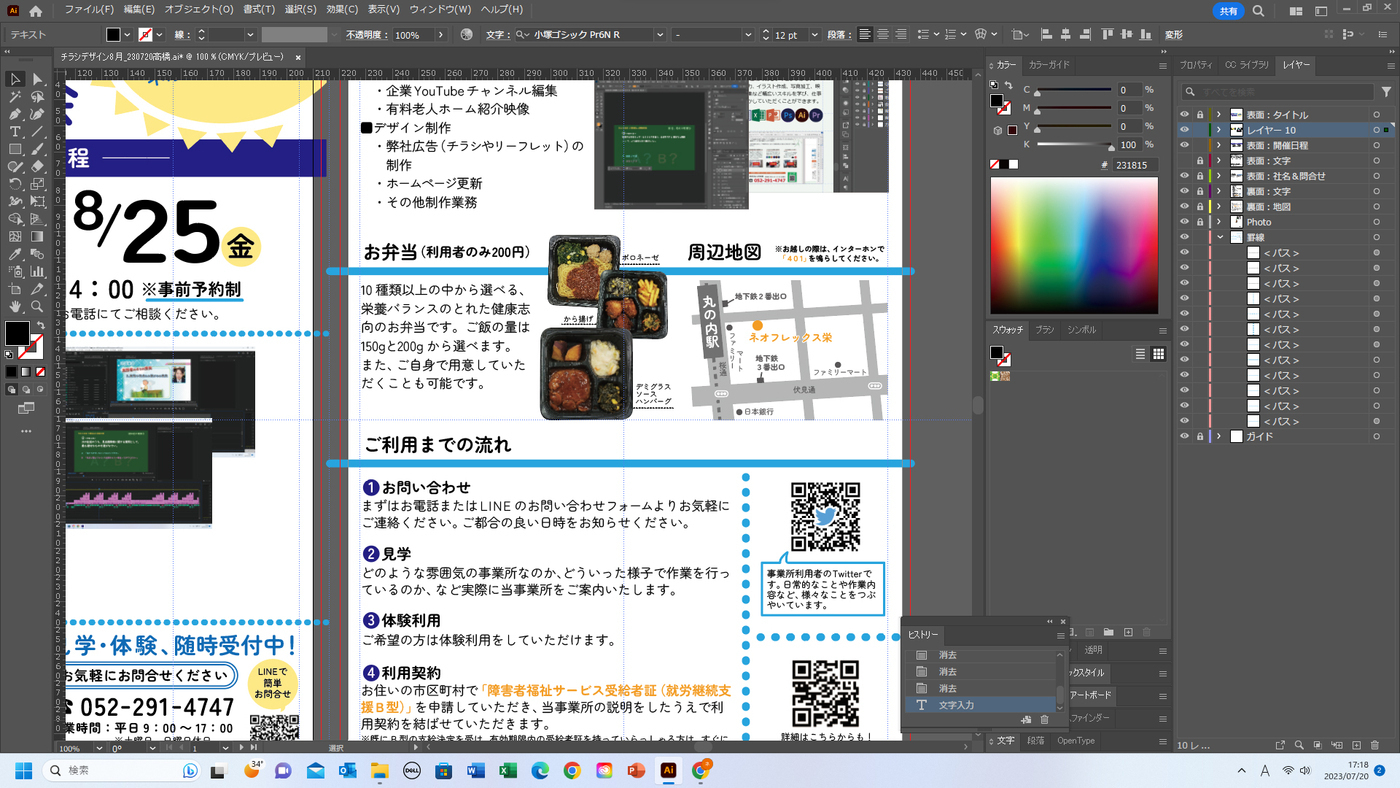Open the ファイル(F) menu
1400x788 pixels.
pos(89,10)
